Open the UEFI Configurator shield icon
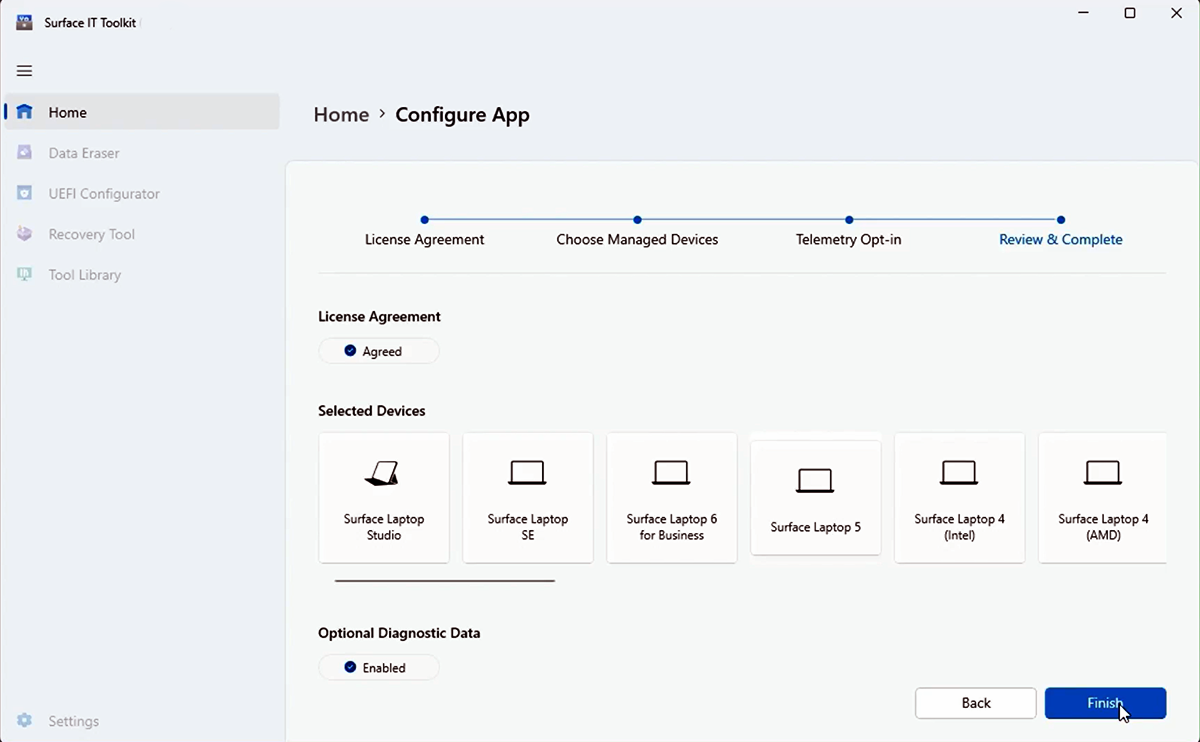The image size is (1200, 742). (x=24, y=193)
